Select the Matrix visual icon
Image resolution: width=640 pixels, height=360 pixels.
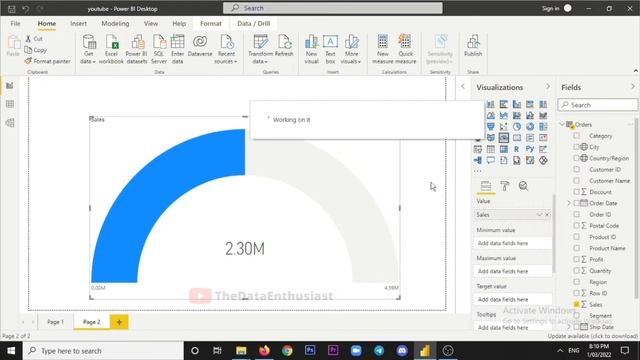coord(504,149)
